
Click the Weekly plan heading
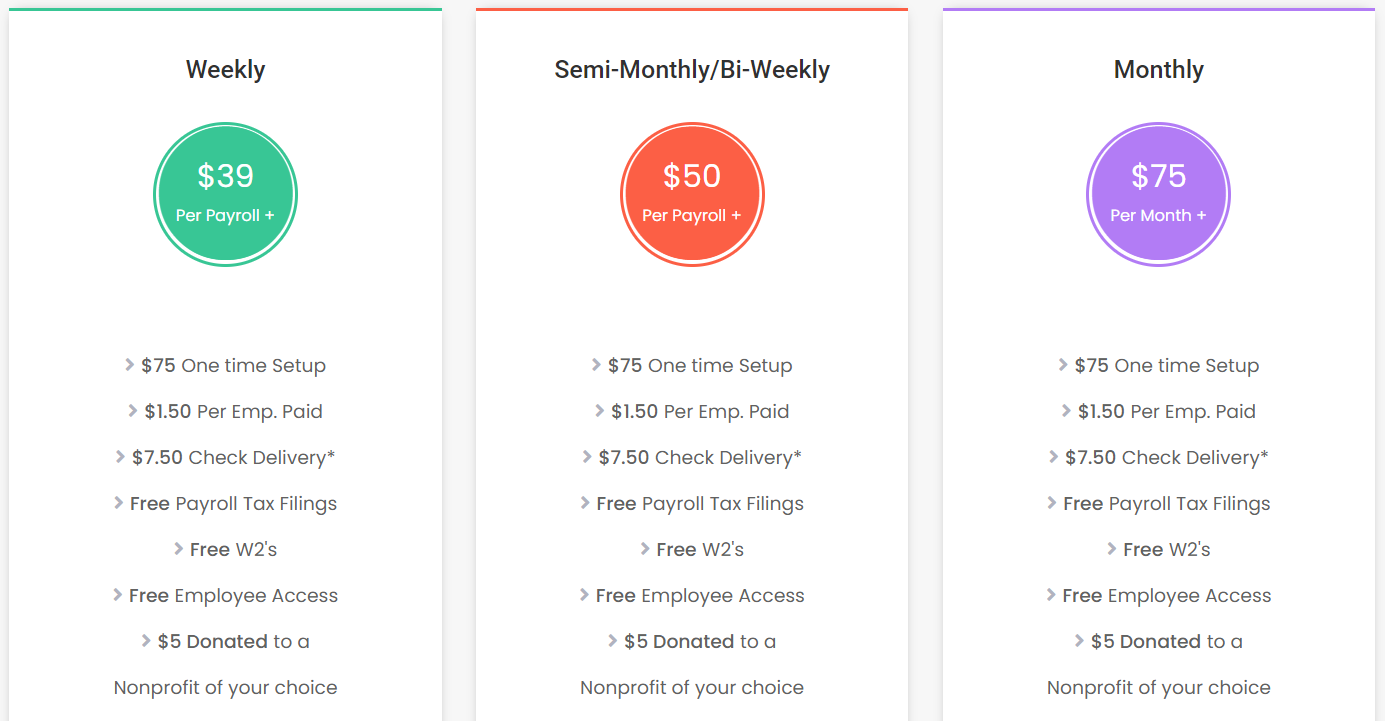[225, 70]
